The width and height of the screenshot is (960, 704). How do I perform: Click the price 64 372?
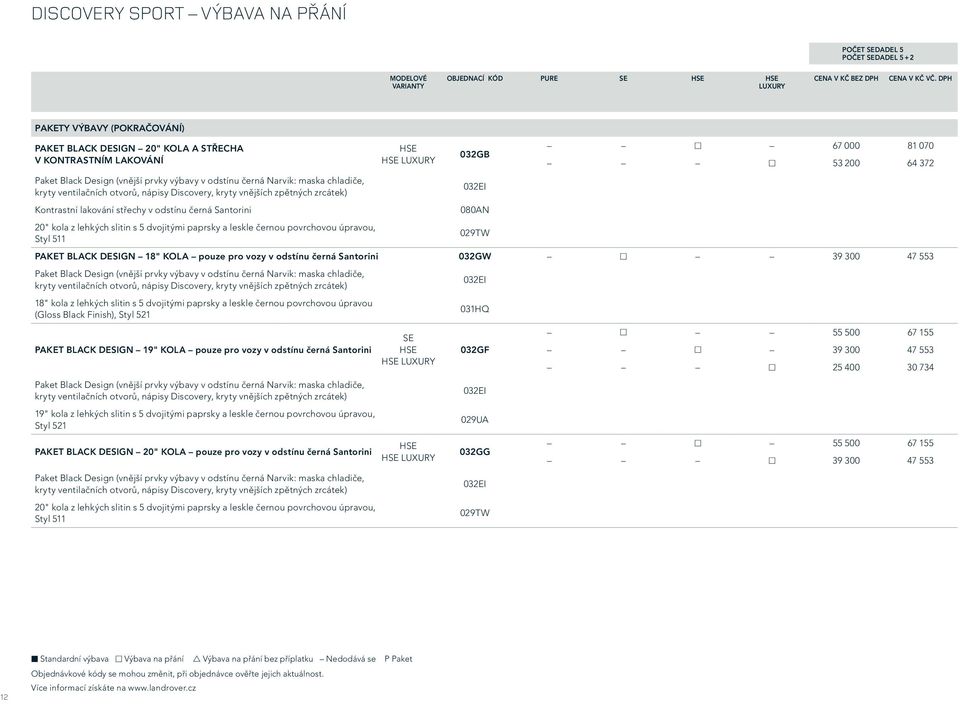920,163
